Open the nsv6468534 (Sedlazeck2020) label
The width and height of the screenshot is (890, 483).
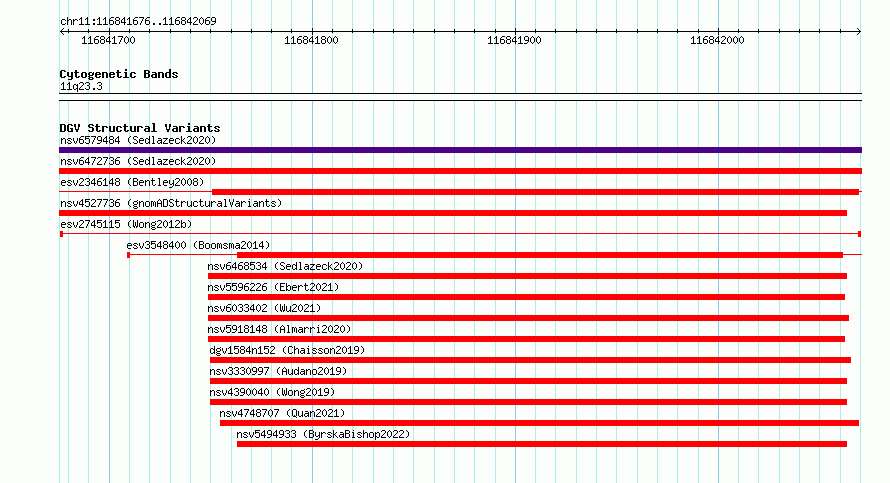click(x=285, y=266)
